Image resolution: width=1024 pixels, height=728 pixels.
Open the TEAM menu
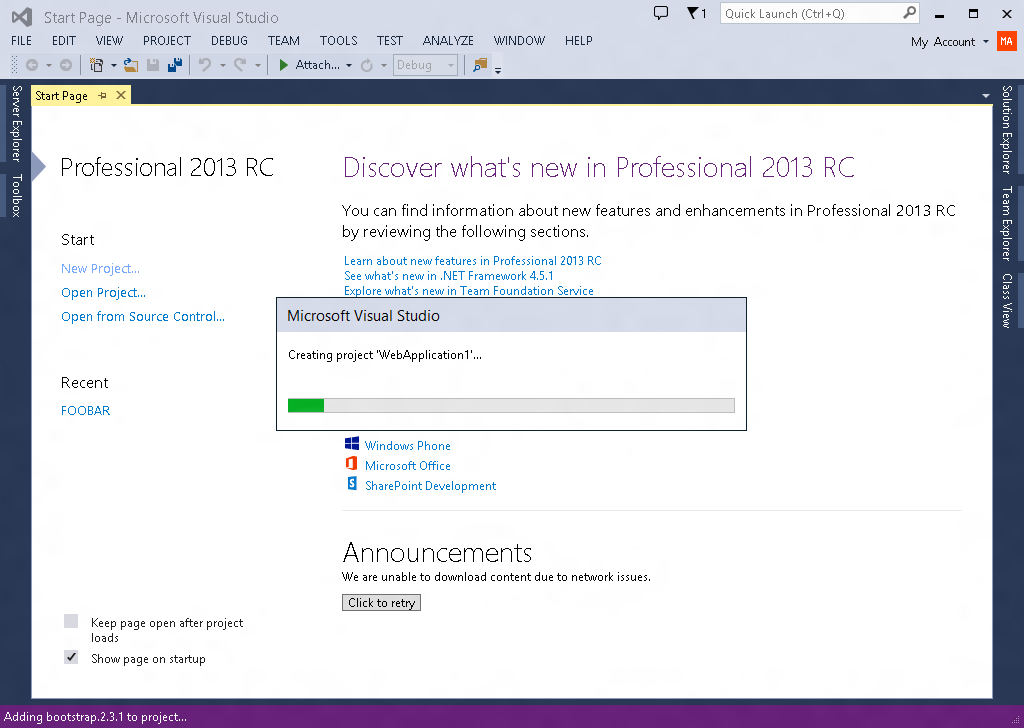[x=283, y=40]
